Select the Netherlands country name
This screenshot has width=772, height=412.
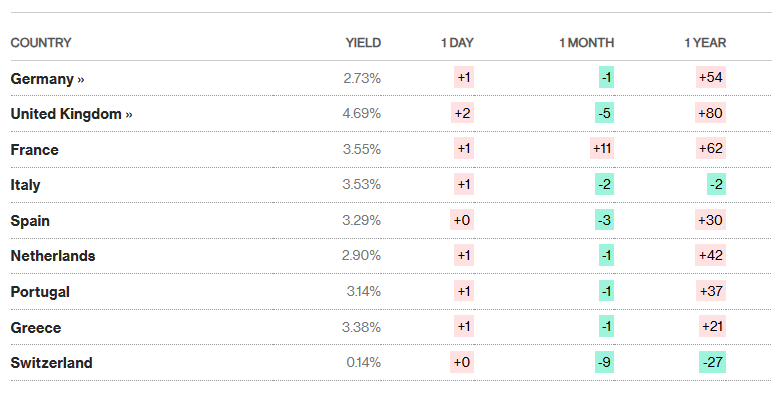pyautogui.click(x=53, y=256)
